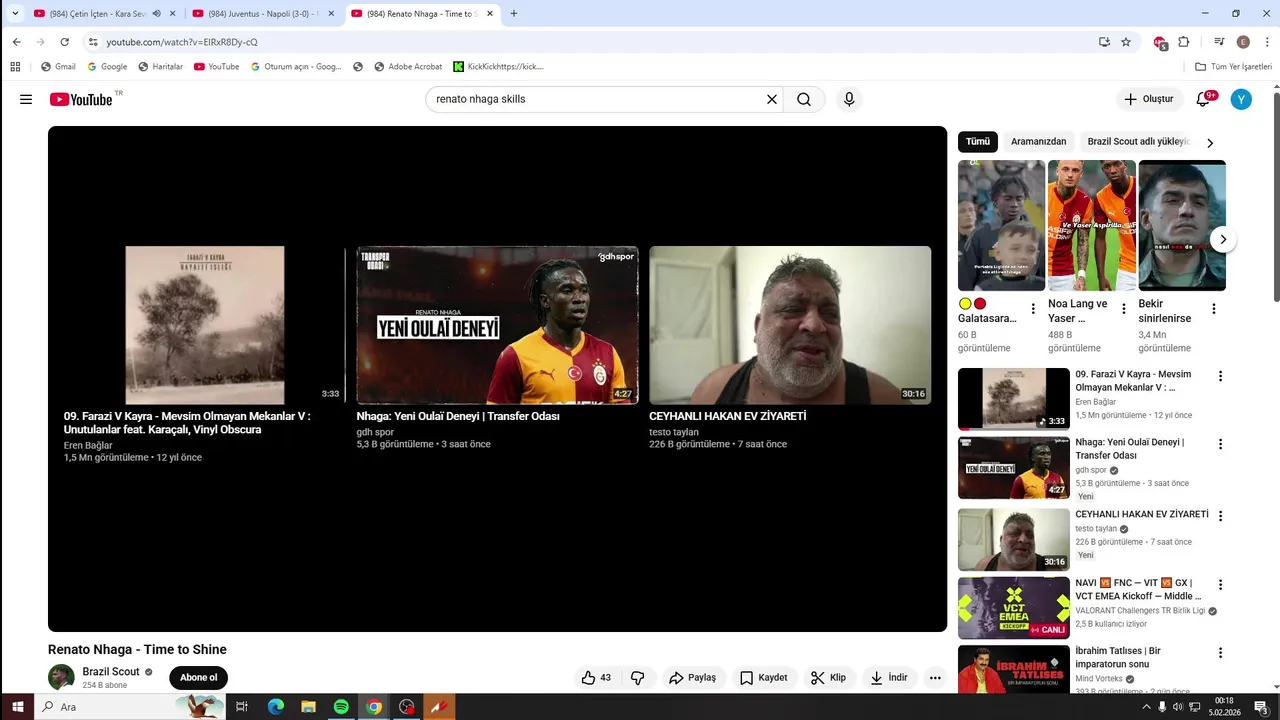Go to the YouTube home logo

pos(81,99)
